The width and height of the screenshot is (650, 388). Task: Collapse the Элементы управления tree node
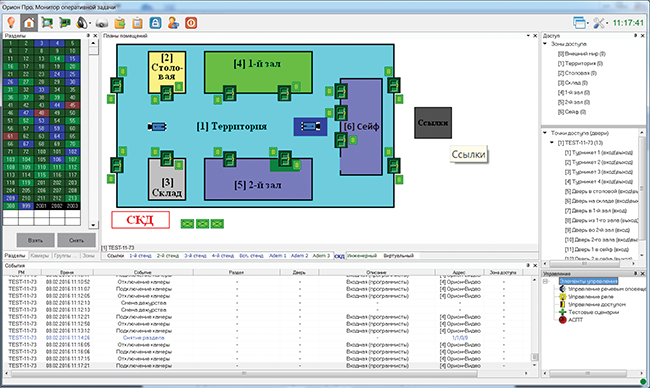coord(546,281)
